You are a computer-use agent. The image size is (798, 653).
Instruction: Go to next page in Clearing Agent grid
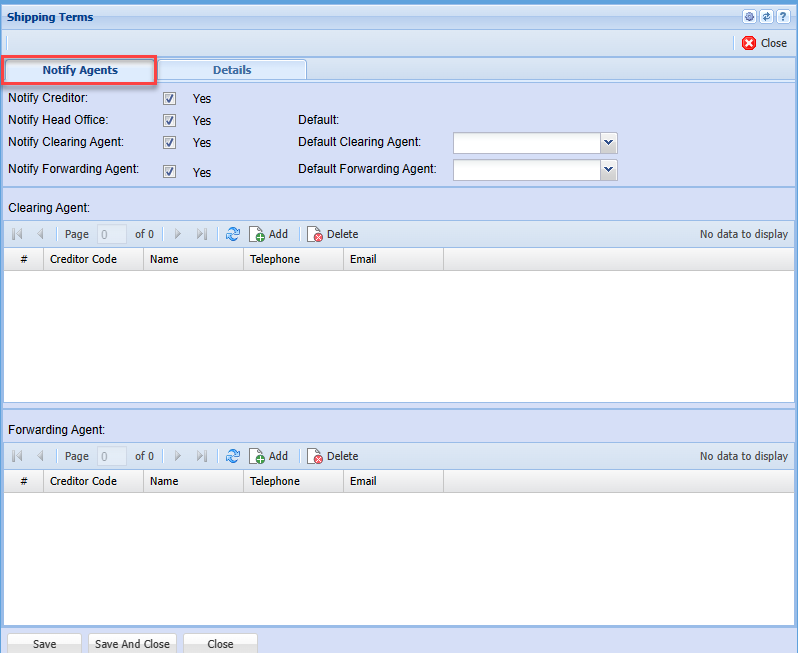coord(178,234)
